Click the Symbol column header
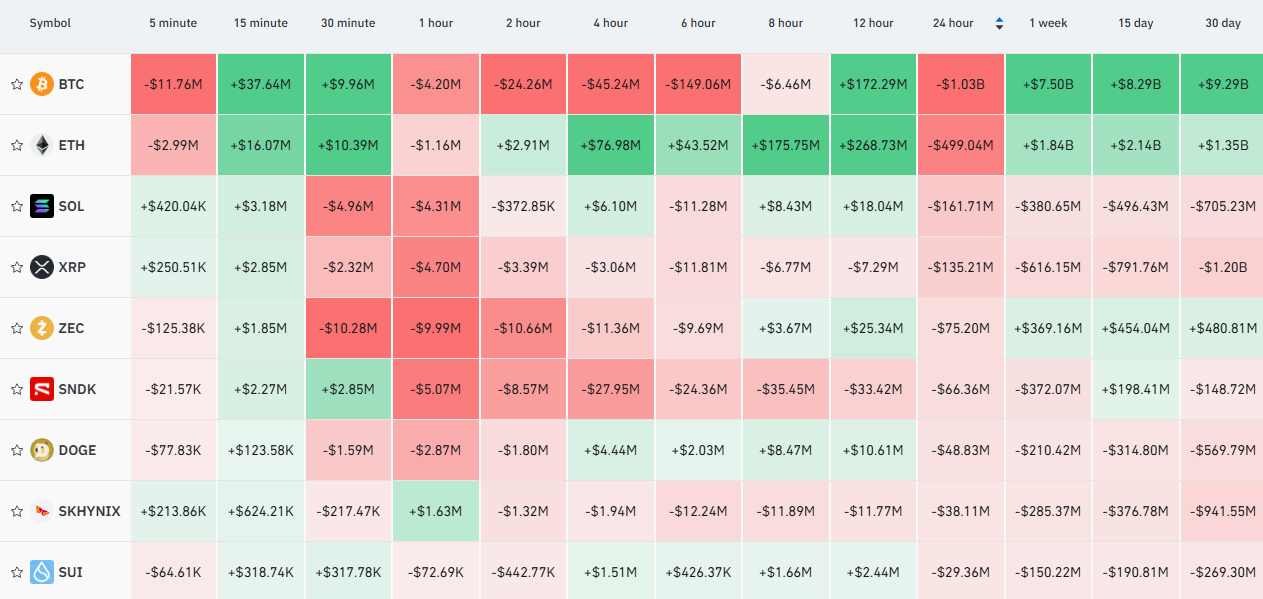The height and width of the screenshot is (599, 1263). click(x=50, y=23)
